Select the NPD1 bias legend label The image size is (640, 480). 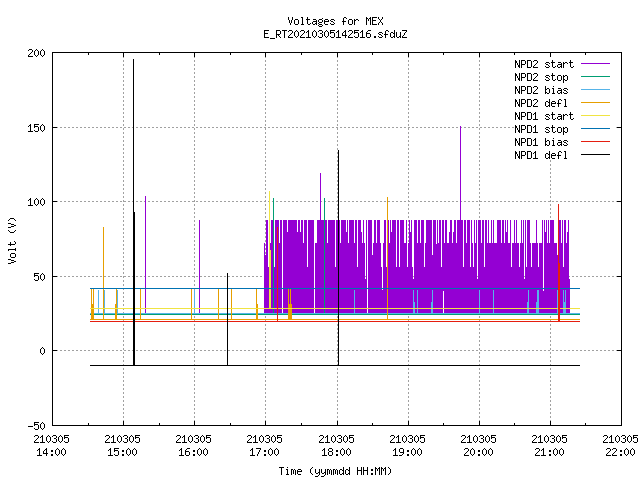[x=541, y=142]
